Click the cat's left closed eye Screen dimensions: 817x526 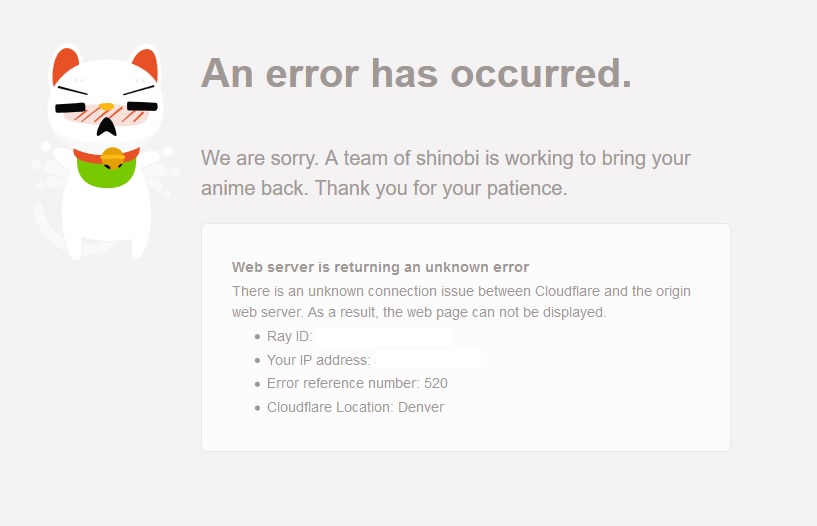pyautogui.click(x=70, y=108)
